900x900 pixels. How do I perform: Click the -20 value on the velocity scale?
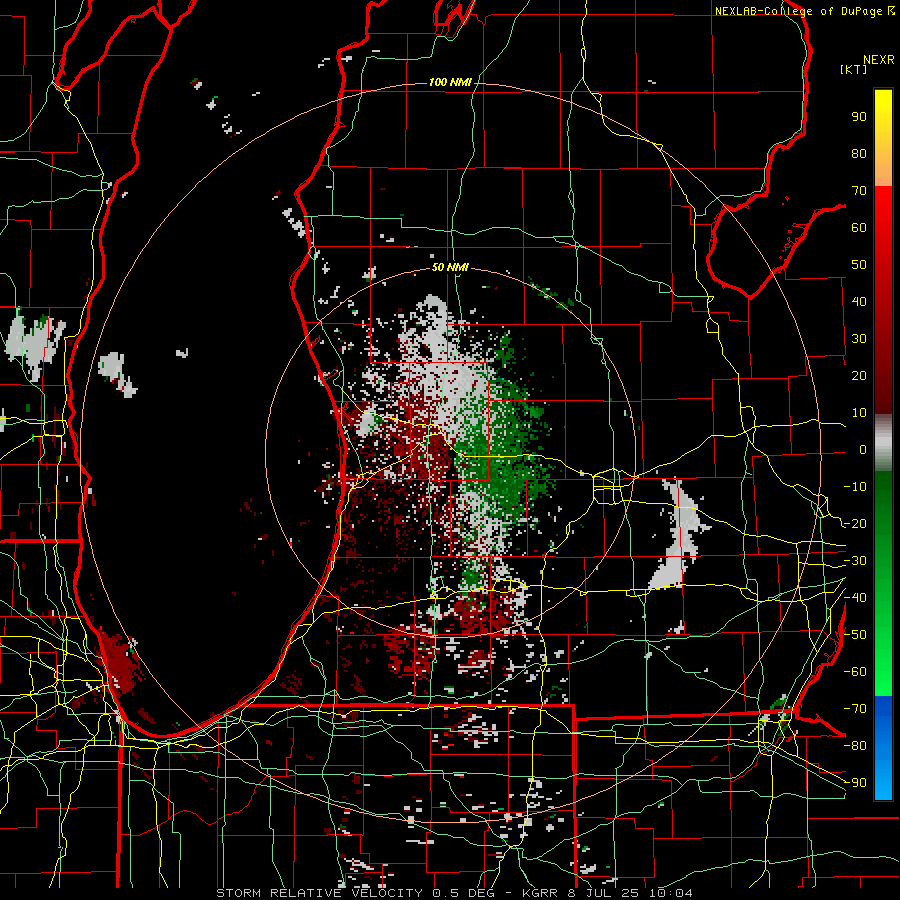[x=855, y=523]
